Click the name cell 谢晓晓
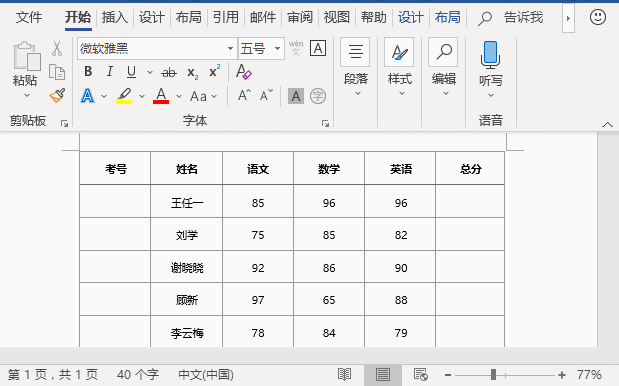Viewport: 619px width, 386px height. pyautogui.click(x=187, y=268)
